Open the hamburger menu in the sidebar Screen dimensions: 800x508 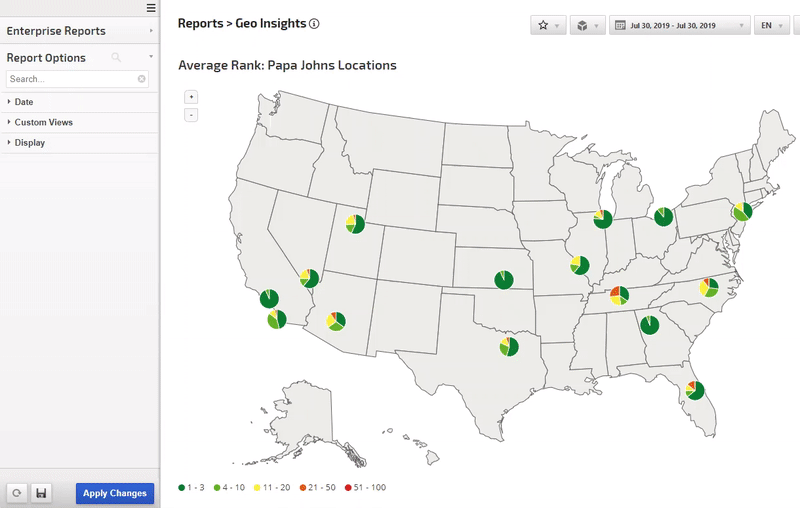pos(150,8)
